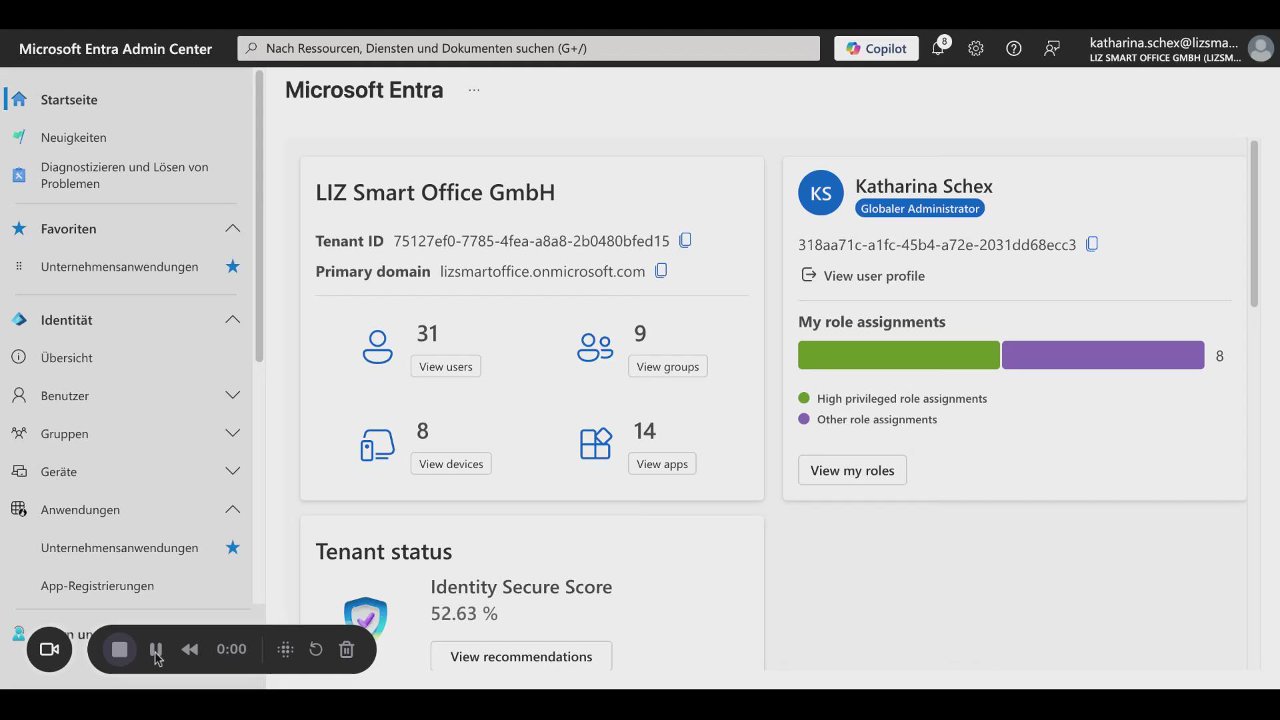The image size is (1280, 720).
Task: Click the KS profile avatar
Action: pos(821,194)
